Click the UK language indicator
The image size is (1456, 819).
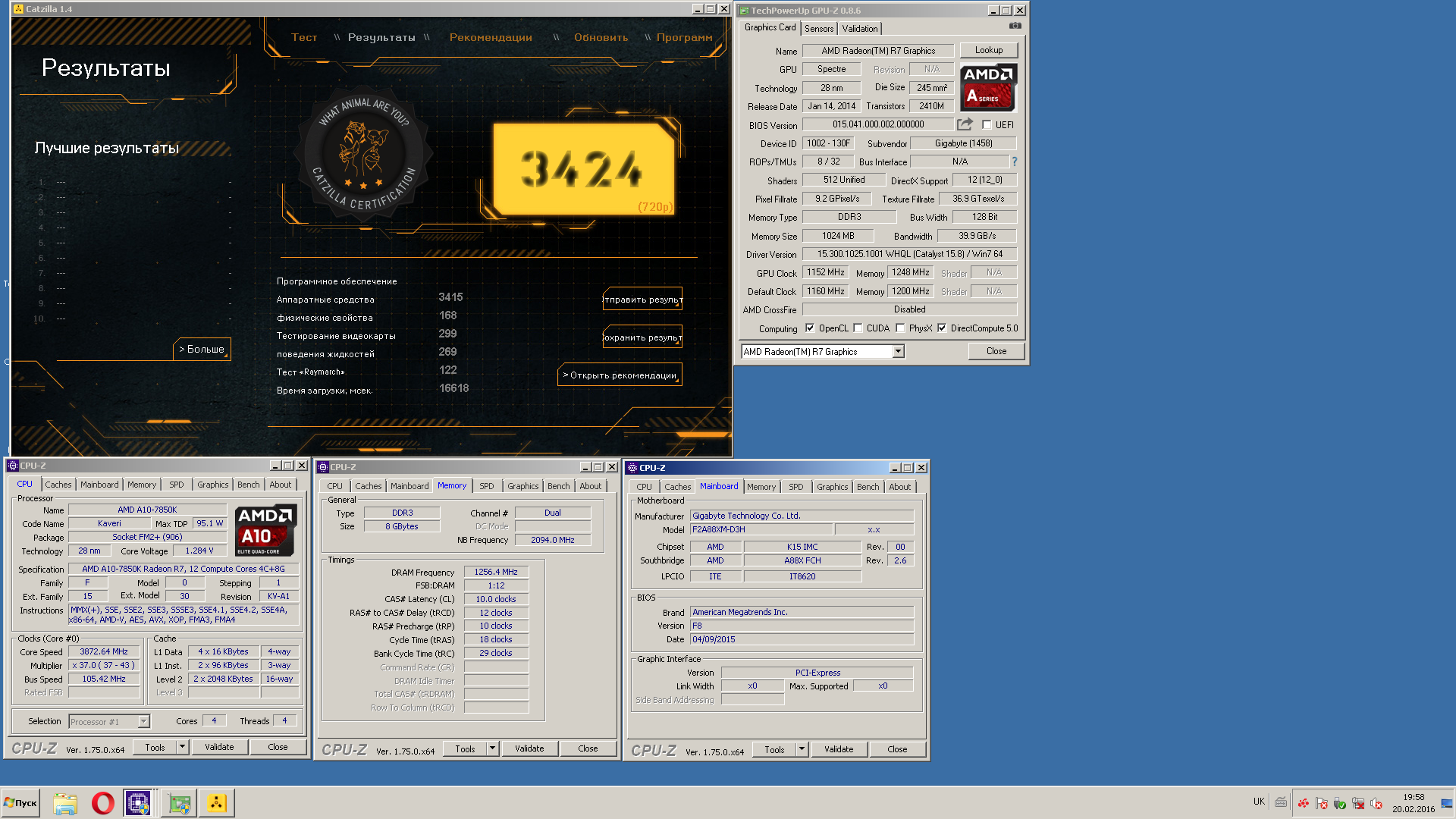1259,802
